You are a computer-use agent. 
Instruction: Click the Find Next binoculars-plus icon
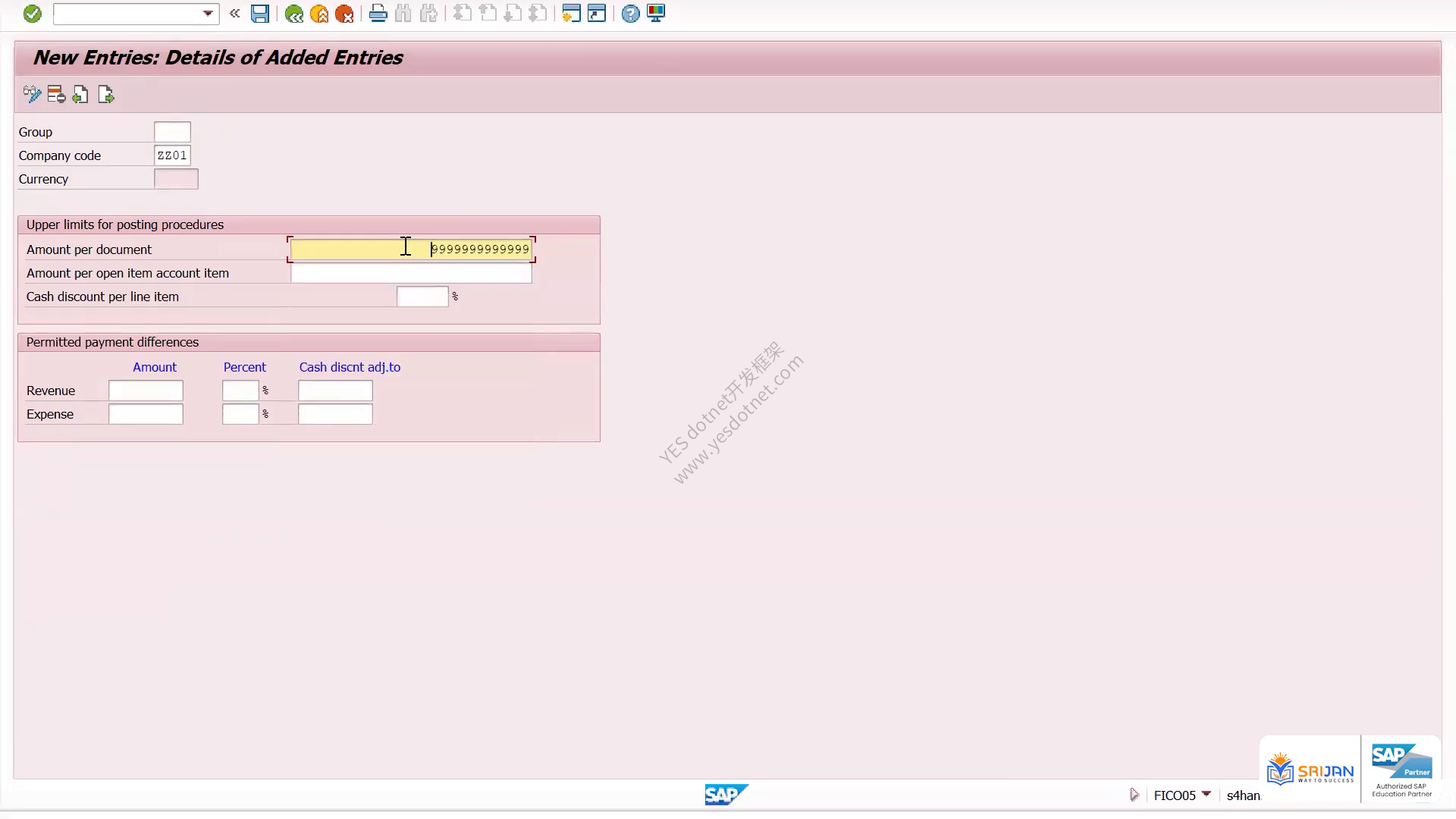[x=429, y=14]
